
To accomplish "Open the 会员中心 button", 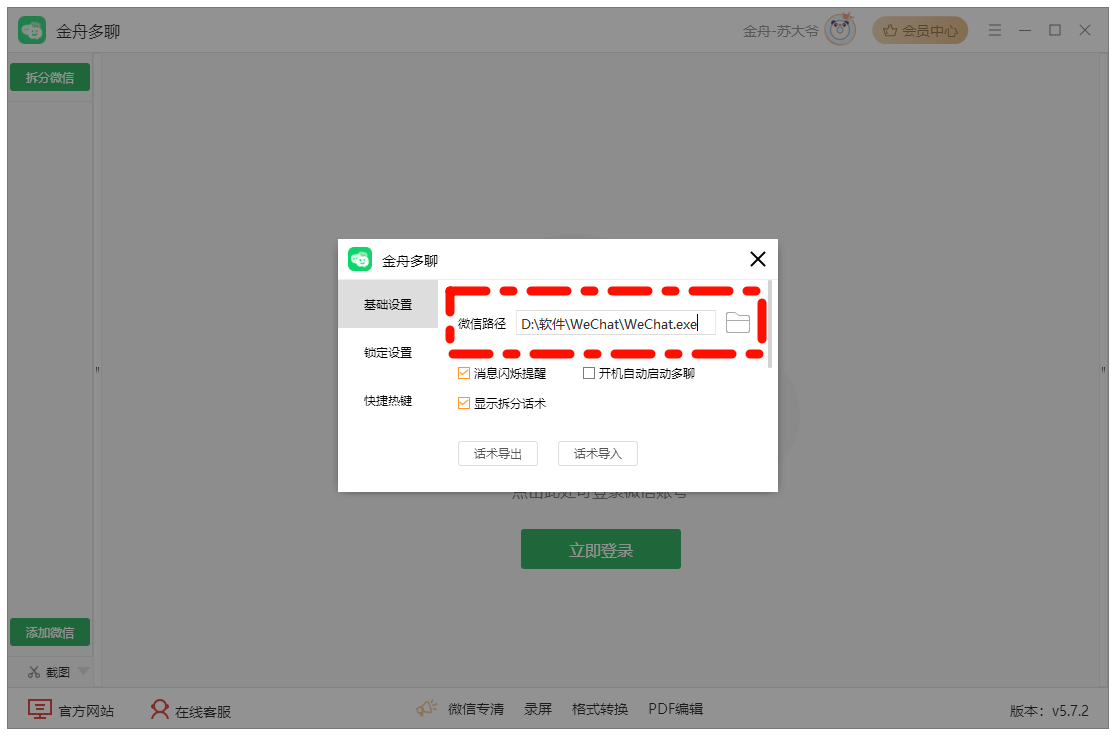I will coord(920,30).
